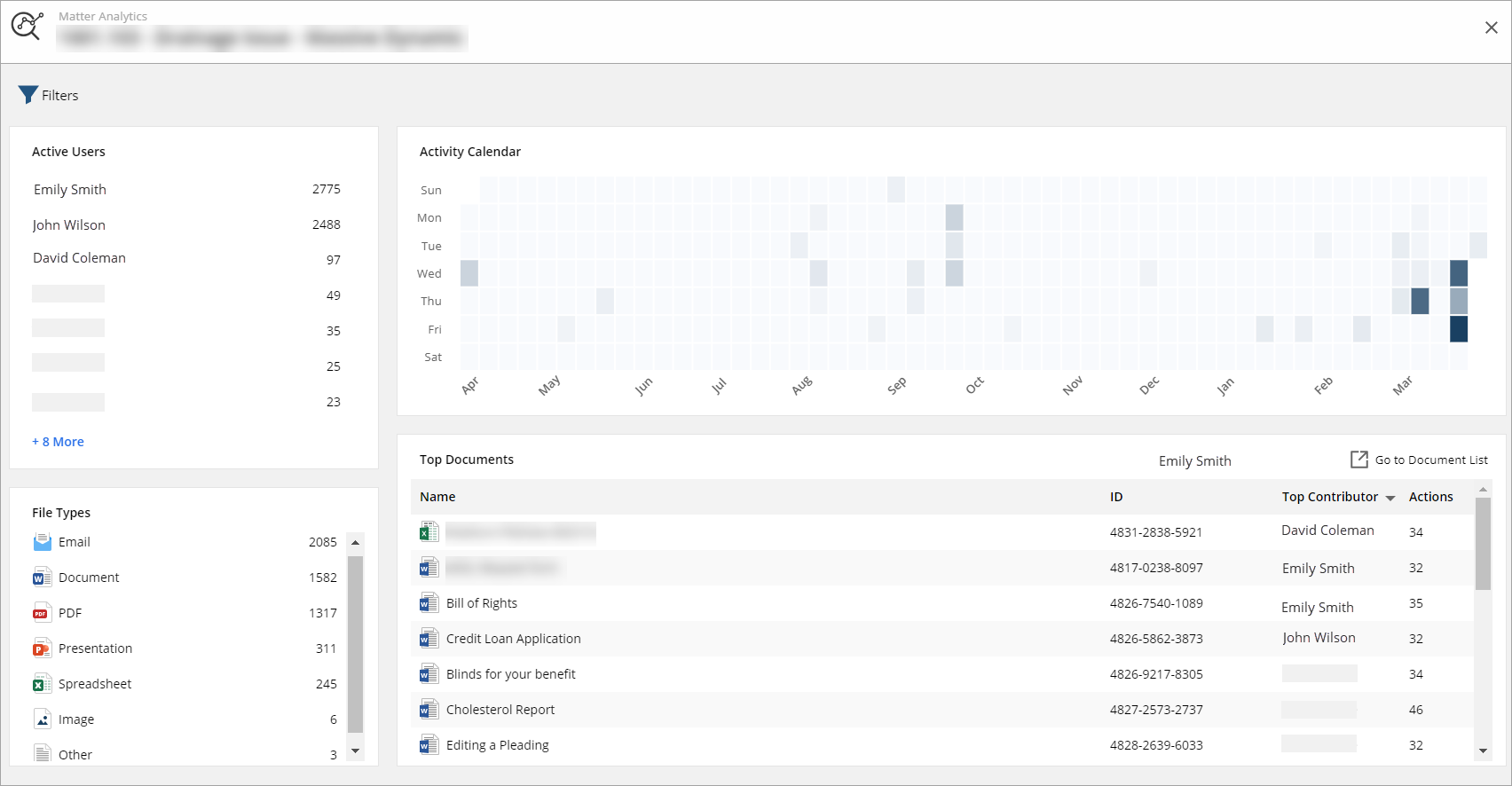
Task: Show the + 8 More users link
Action: point(58,442)
